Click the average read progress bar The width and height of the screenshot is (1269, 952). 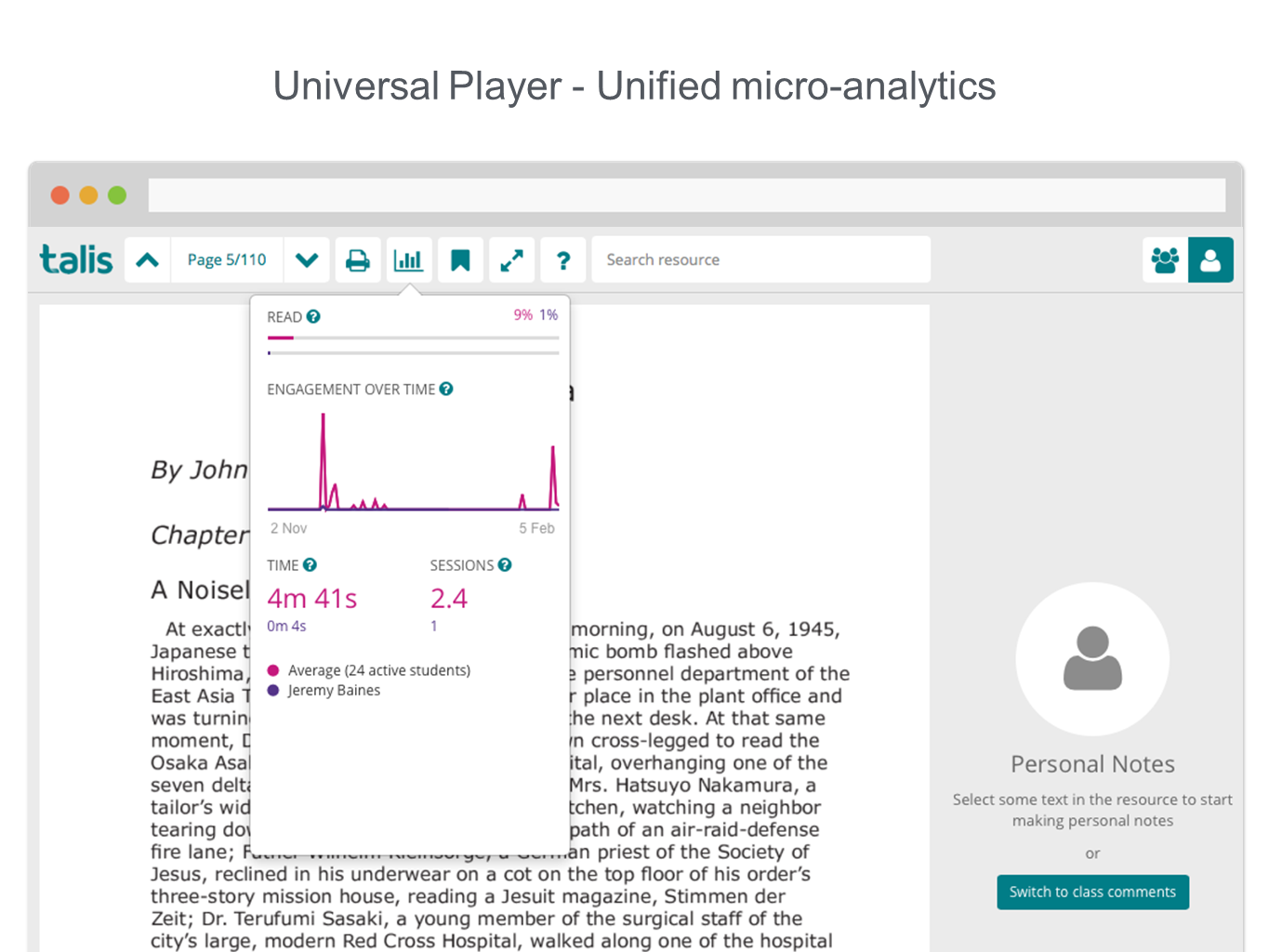[x=413, y=338]
